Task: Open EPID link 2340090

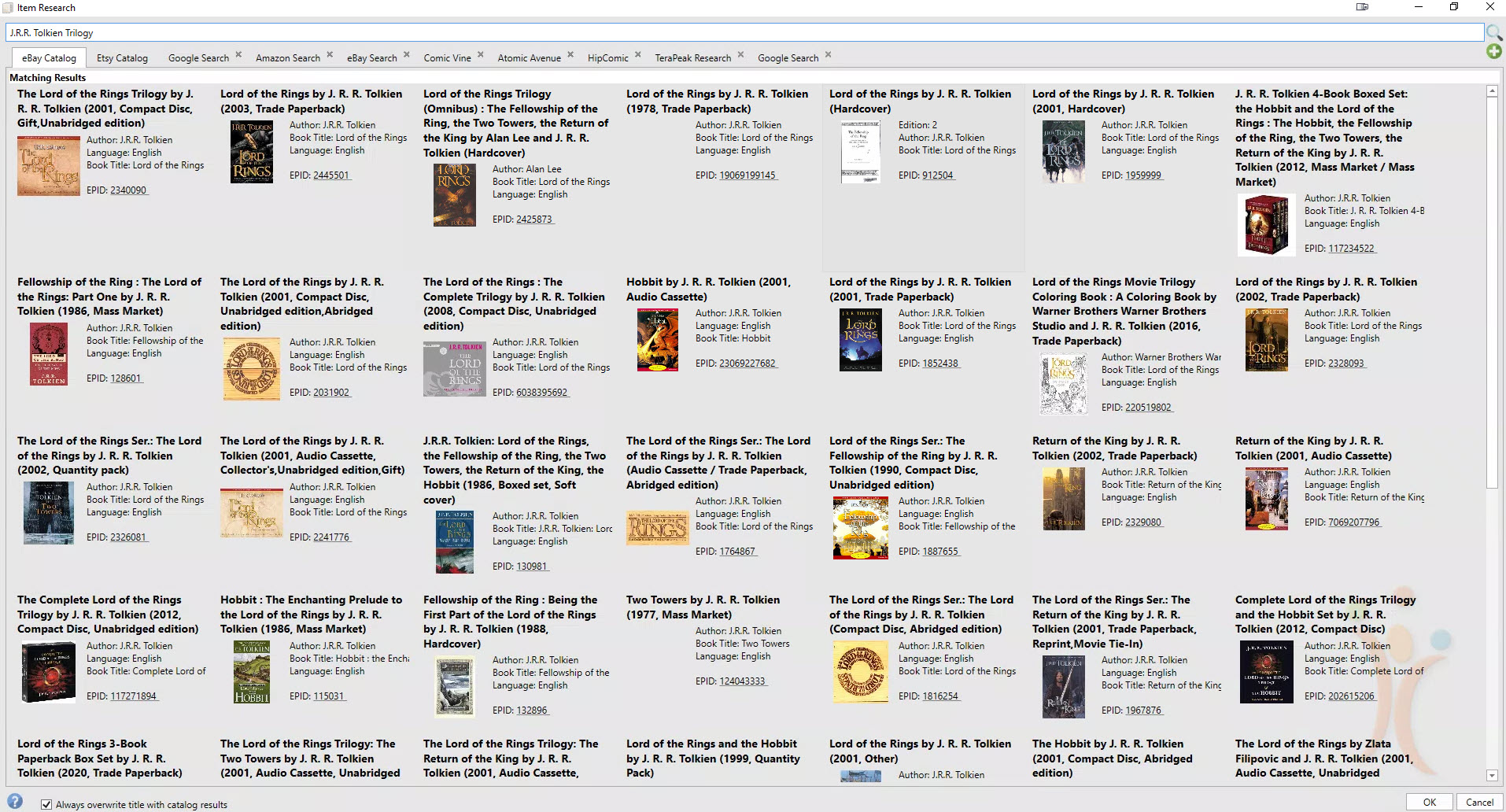Action: (x=127, y=190)
